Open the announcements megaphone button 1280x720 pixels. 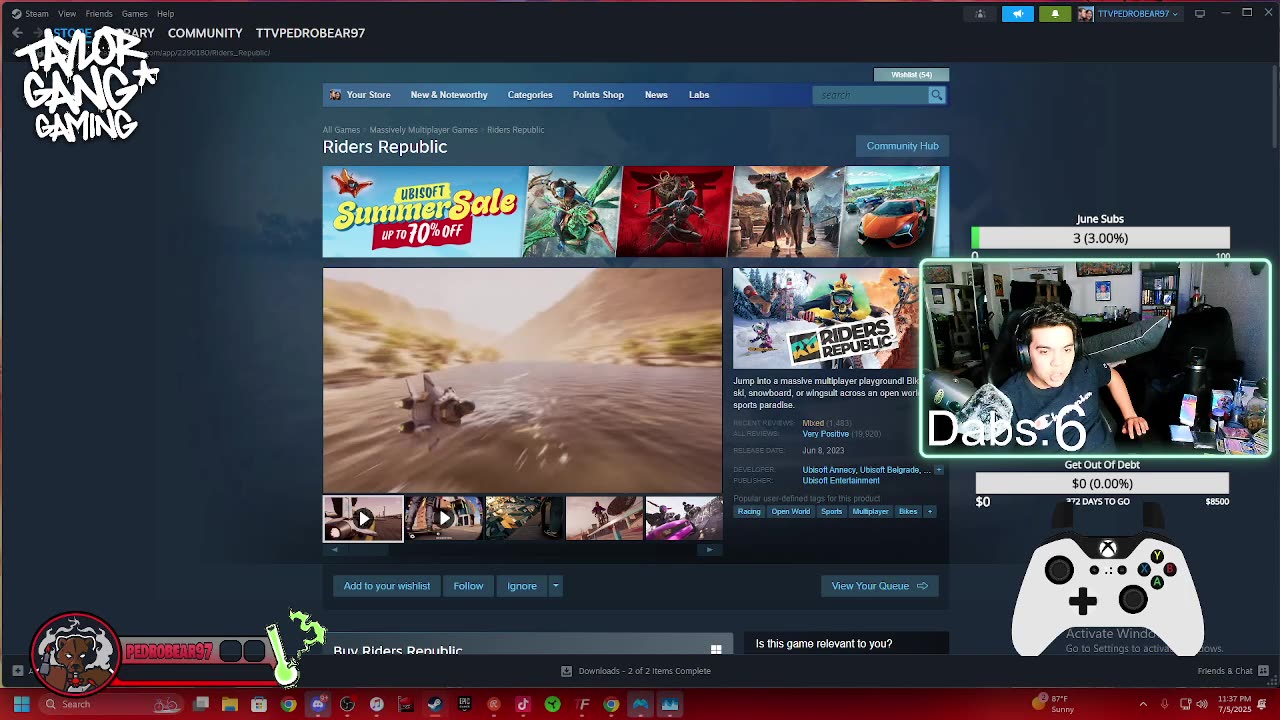pyautogui.click(x=1018, y=14)
